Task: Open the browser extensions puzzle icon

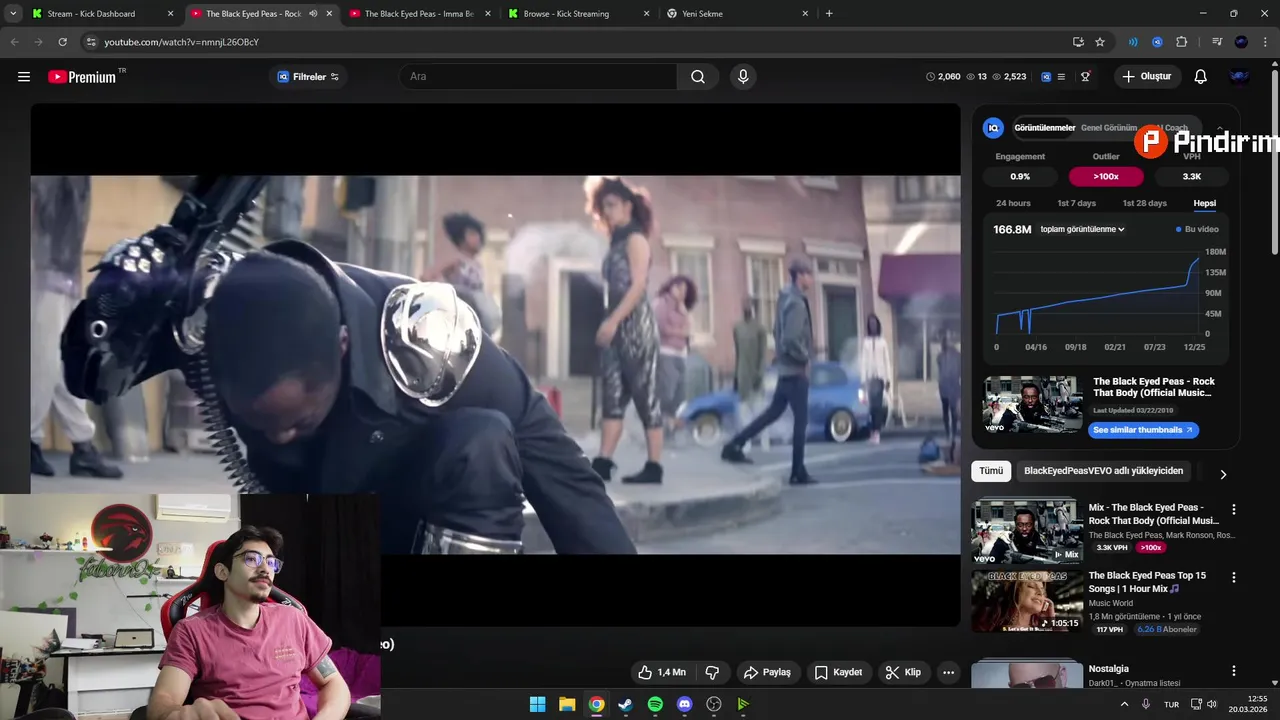Action: (x=1181, y=42)
